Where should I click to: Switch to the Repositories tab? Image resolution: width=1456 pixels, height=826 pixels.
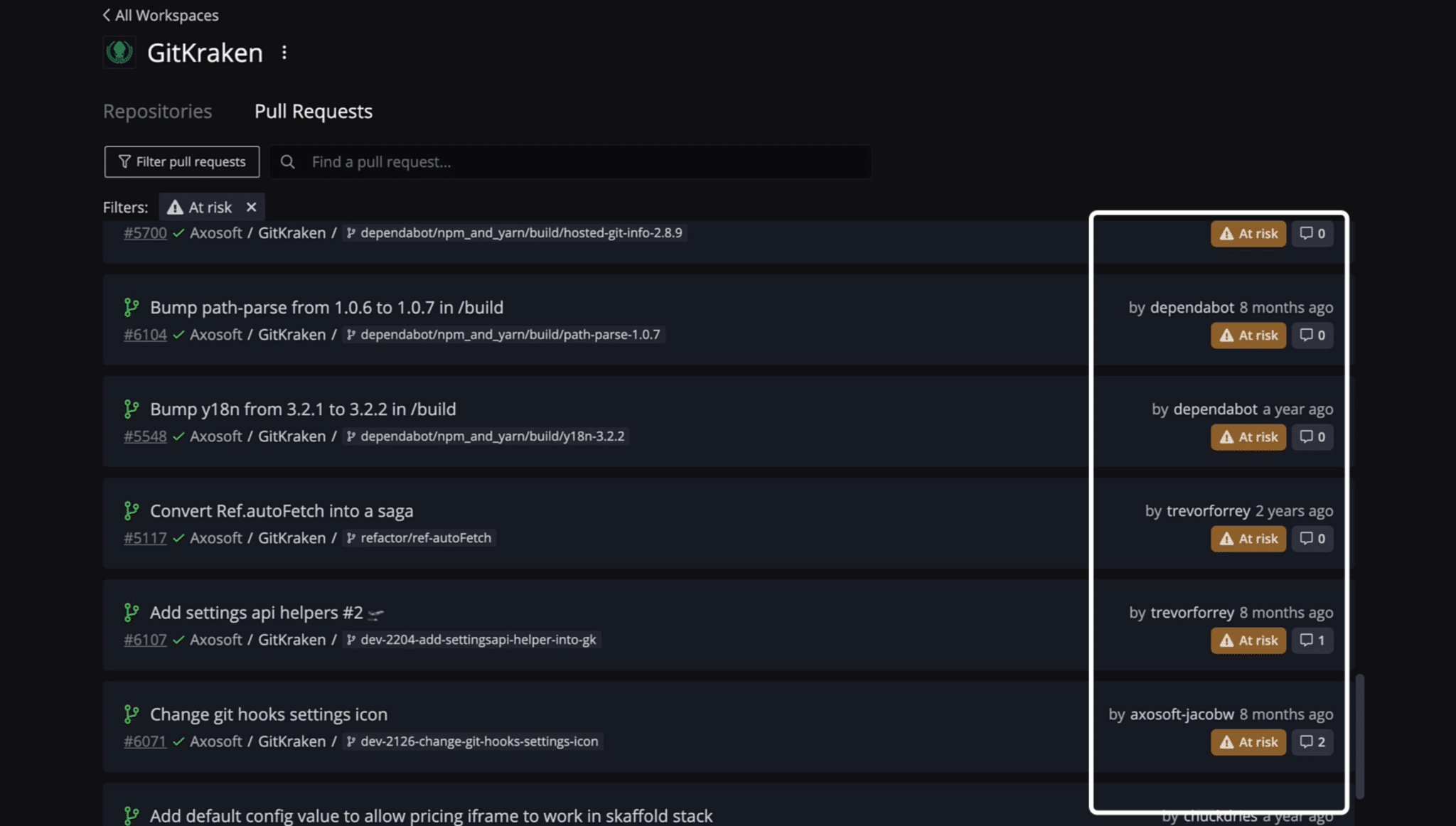coord(156,110)
